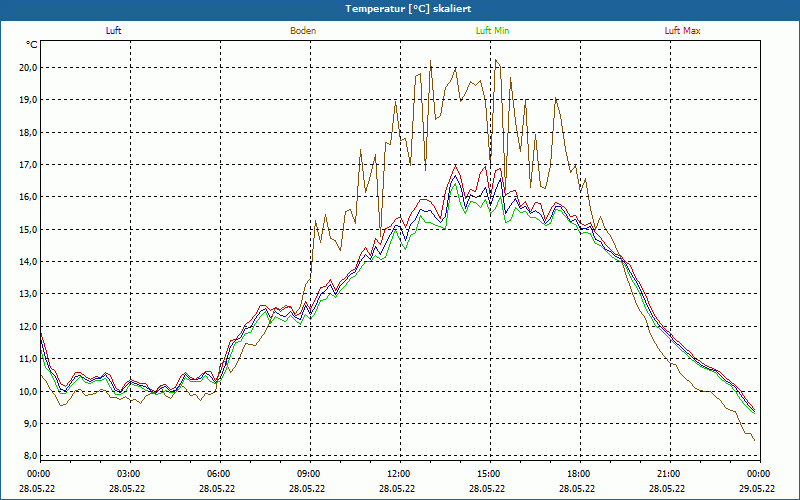Screen dimensions: 800x500
Task: Click the 28.05.22 date under 12:00
Action: point(397,488)
